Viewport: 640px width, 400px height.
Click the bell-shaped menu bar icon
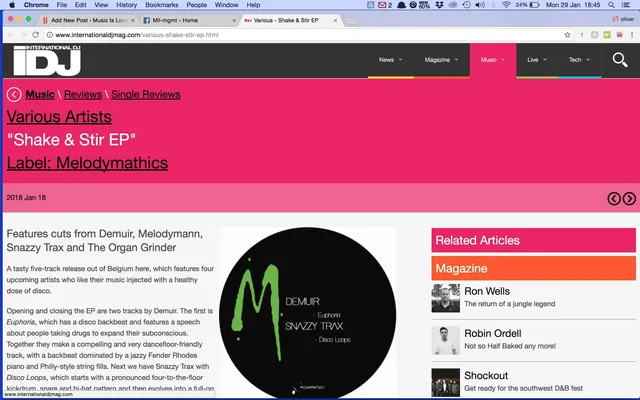401,5
